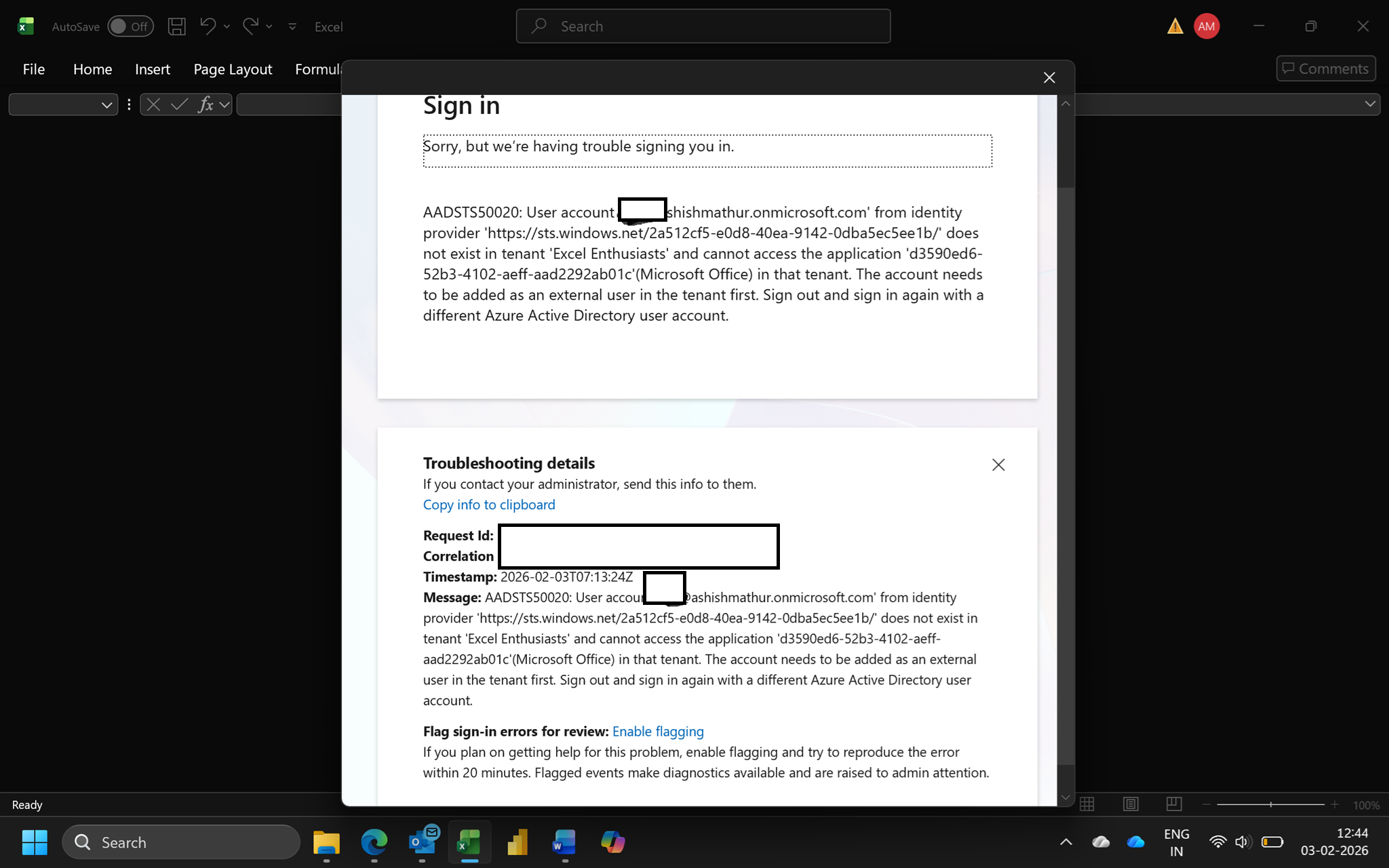The width and height of the screenshot is (1389, 868).
Task: Close the Sign in dialog
Action: (x=1049, y=78)
